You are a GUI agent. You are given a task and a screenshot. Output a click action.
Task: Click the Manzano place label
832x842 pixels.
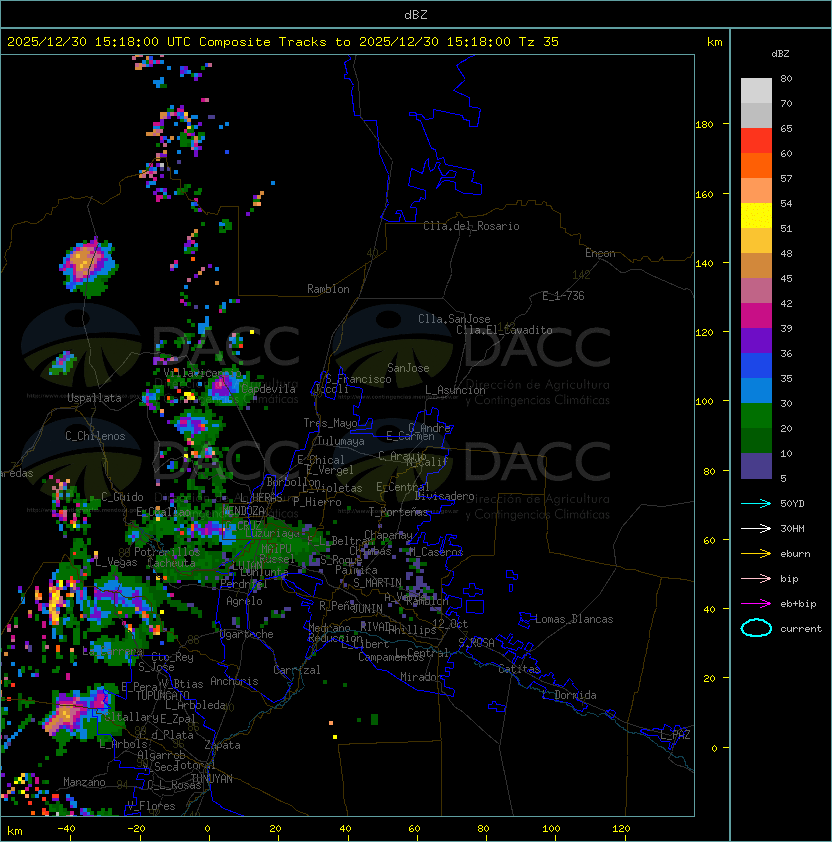(84, 782)
